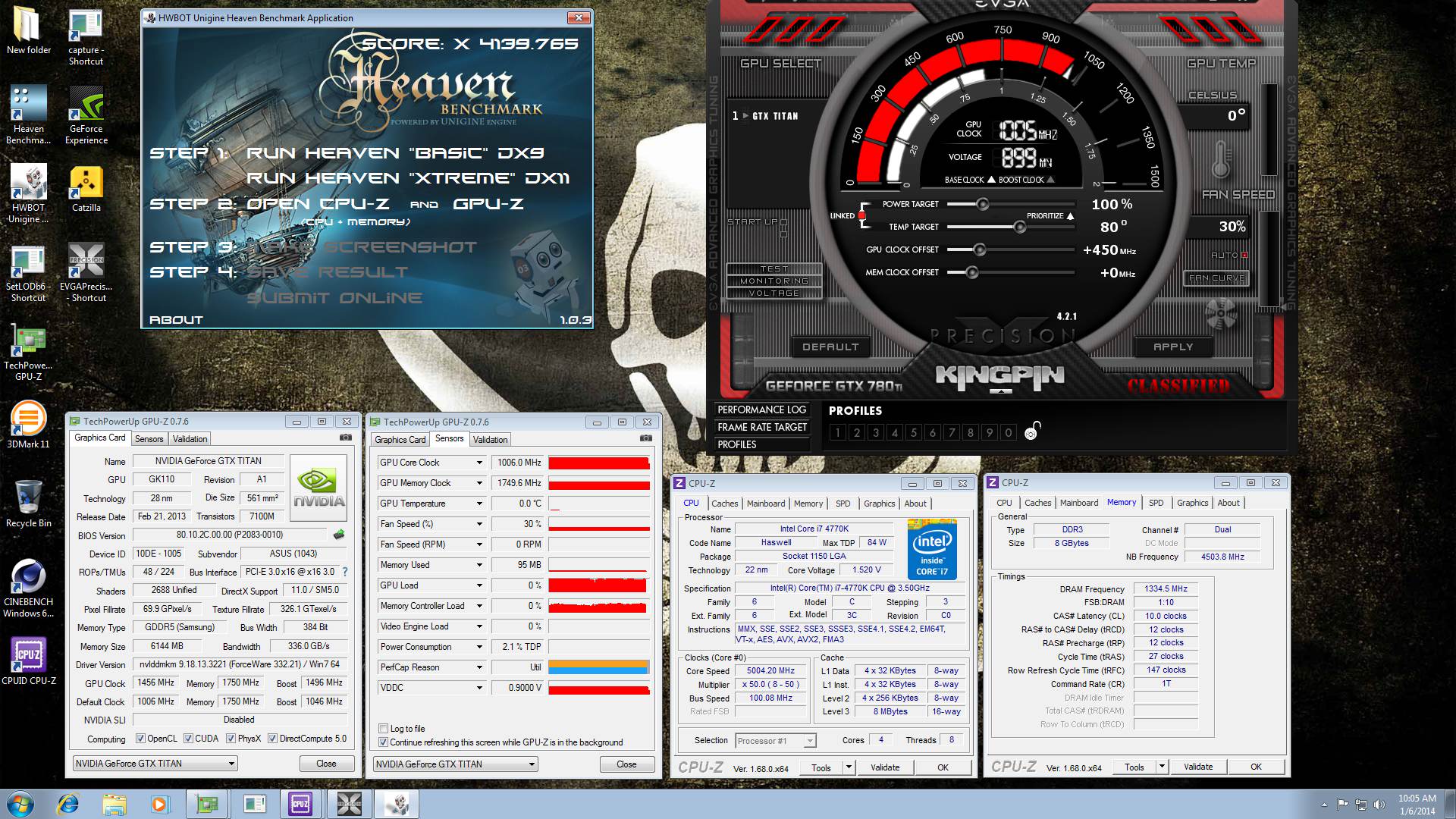Open CPUID CPU-Z desktop icon
This screenshot has width=1456, height=819.
28,660
